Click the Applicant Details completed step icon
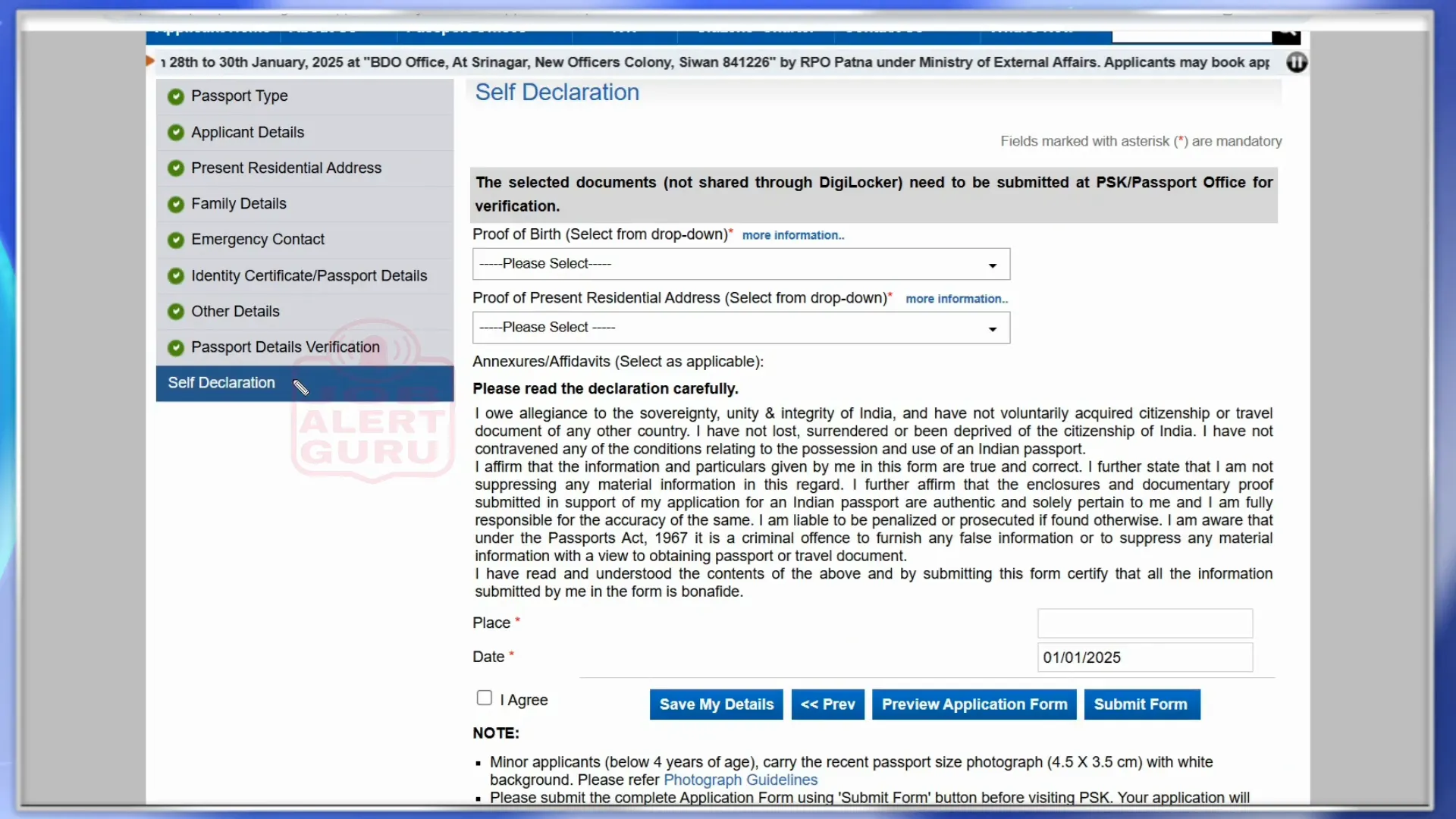Image resolution: width=1456 pixels, height=819 pixels. coord(176,131)
